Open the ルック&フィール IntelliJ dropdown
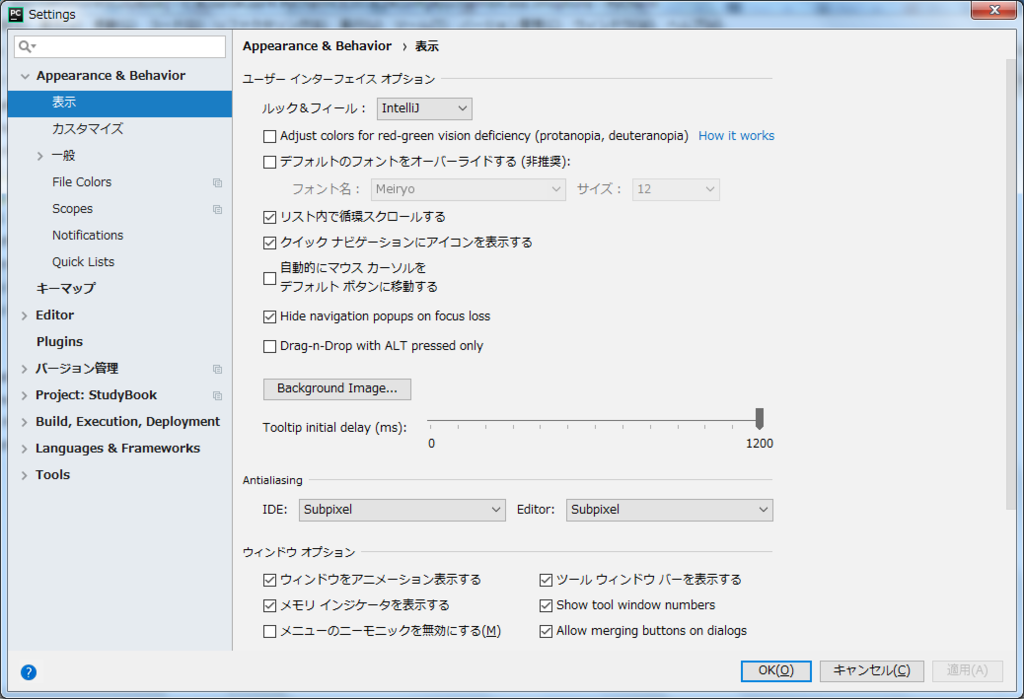1024x699 pixels. click(424, 108)
